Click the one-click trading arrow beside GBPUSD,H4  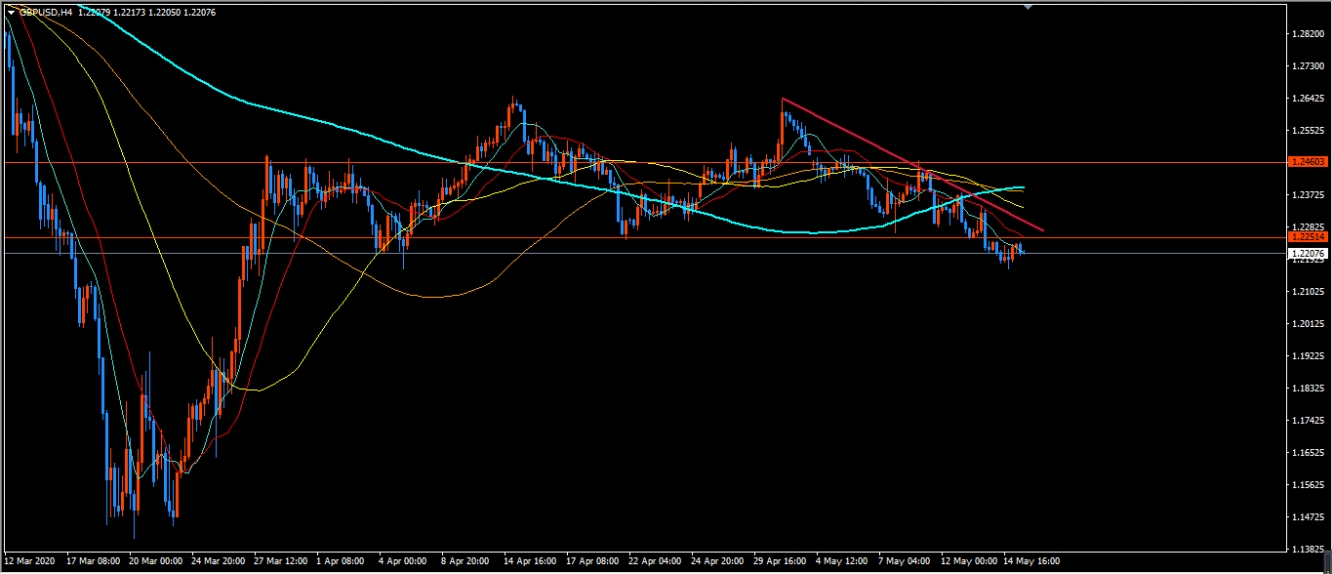click(10, 12)
